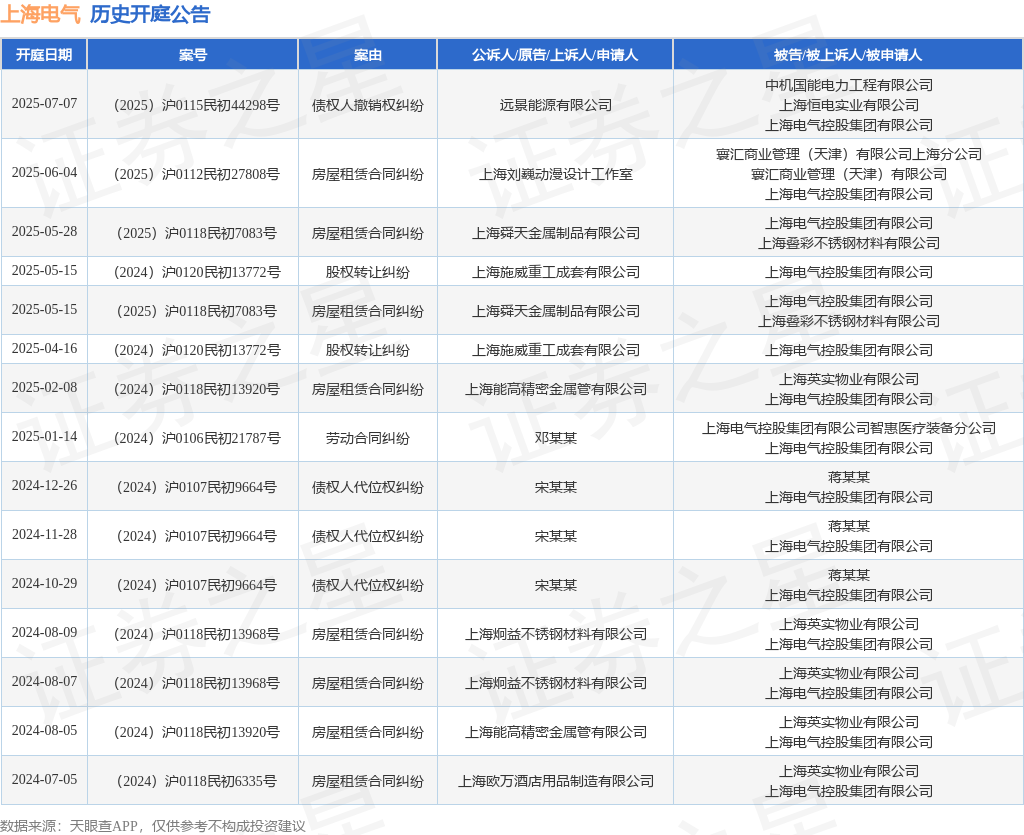Select the date cell 2025-04-16
The width and height of the screenshot is (1024, 835).
pos(44,349)
